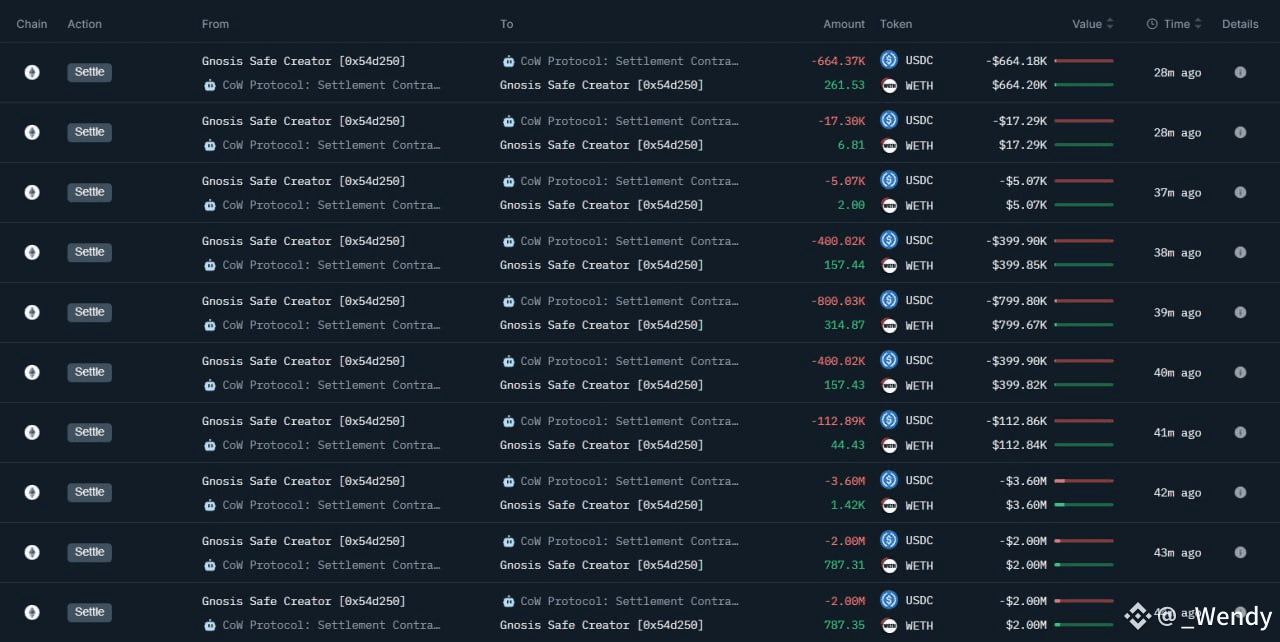The width and height of the screenshot is (1280, 642).
Task: Click the Token column header
Action: [x=896, y=23]
